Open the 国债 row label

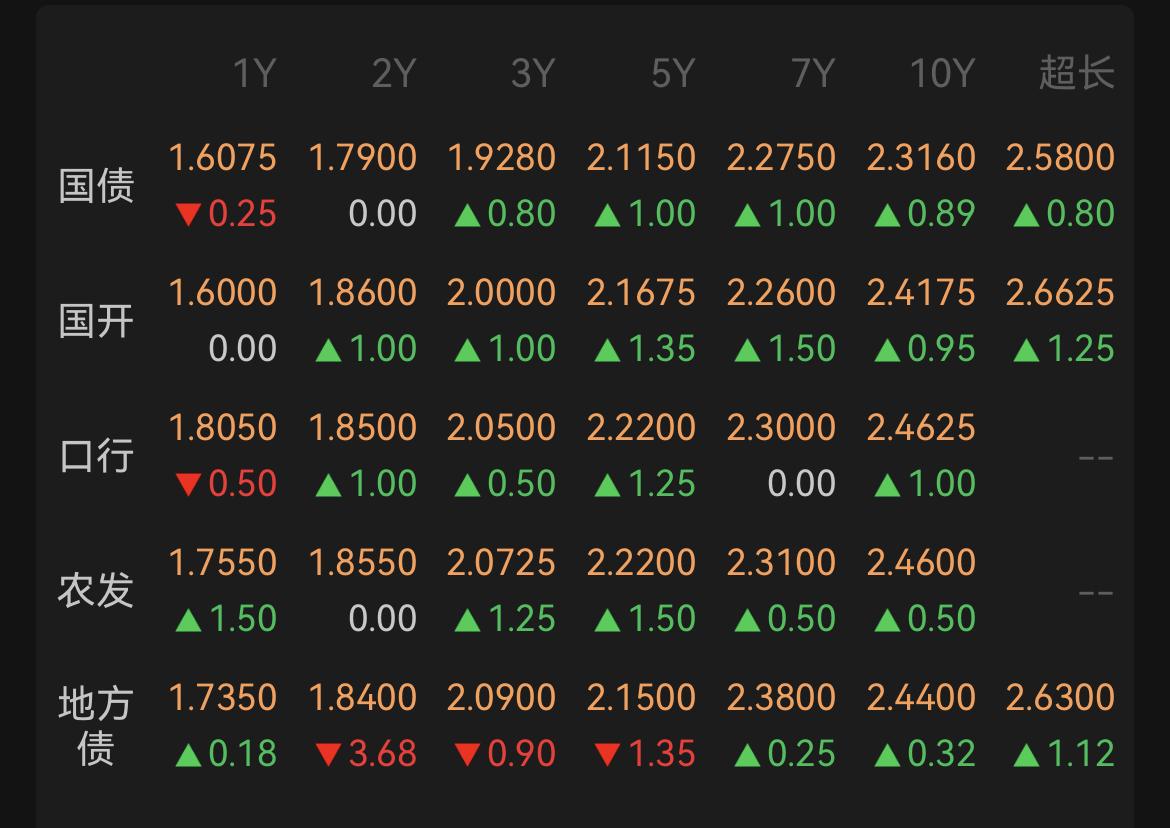coord(96,186)
